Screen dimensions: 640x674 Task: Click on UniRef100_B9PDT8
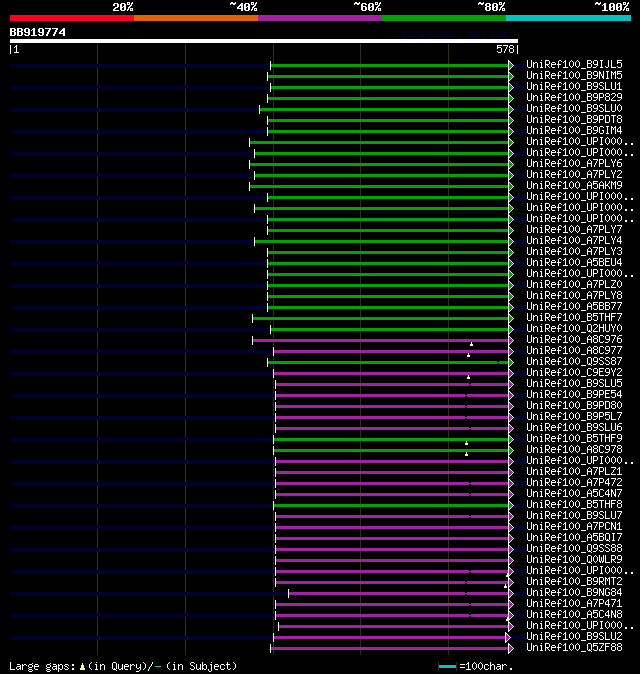(574, 119)
